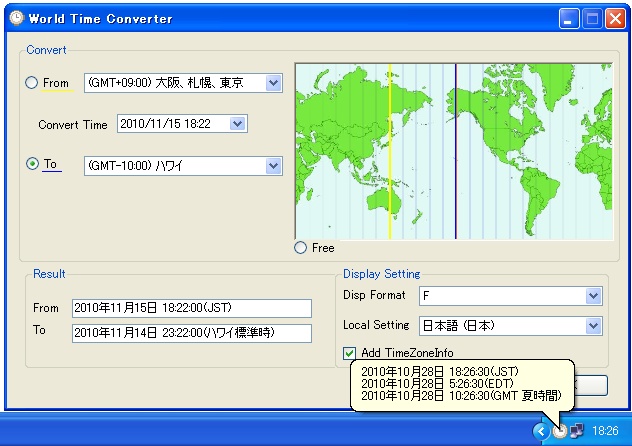Click the yellow From time zone line on map
Image resolution: width=632 pixels, height=446 pixels.
pos(390,151)
